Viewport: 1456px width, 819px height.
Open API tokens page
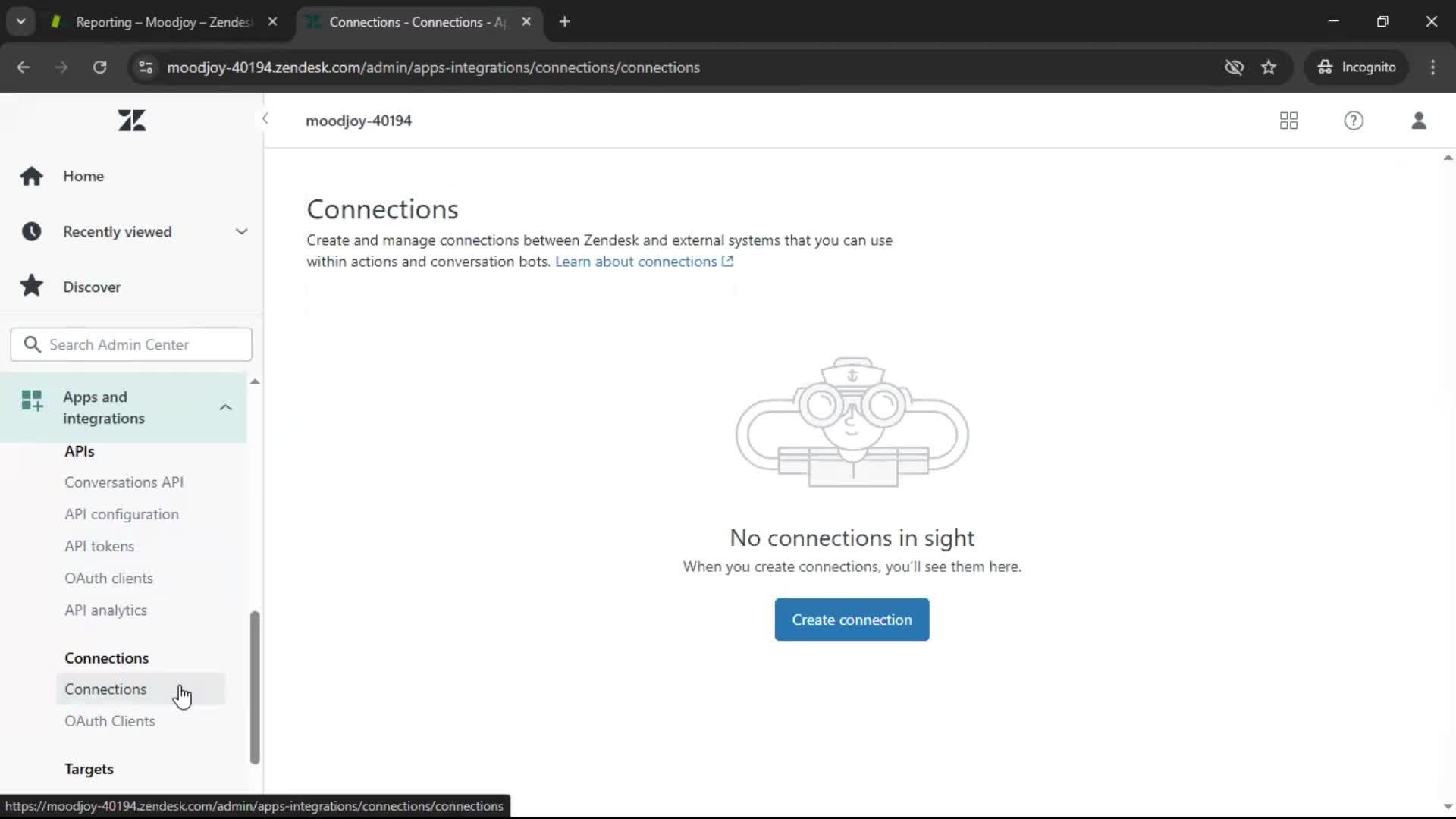(x=99, y=546)
